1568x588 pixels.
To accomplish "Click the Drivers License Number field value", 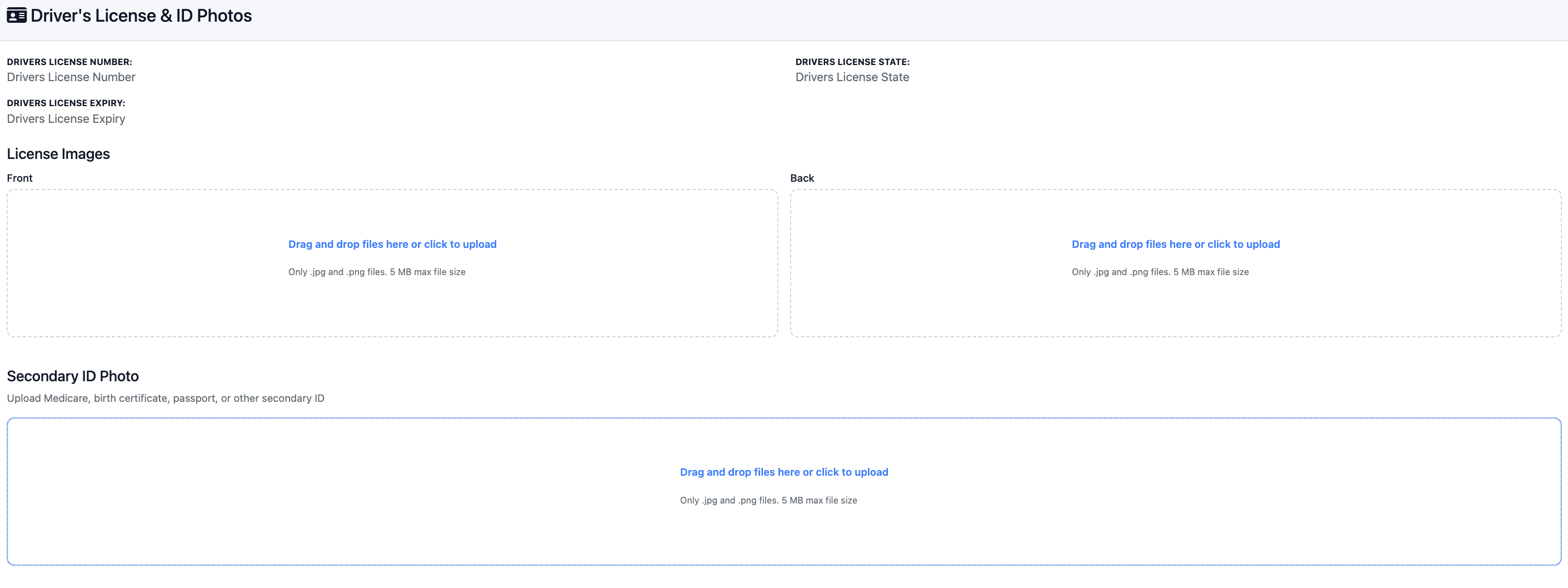I will click(x=71, y=77).
